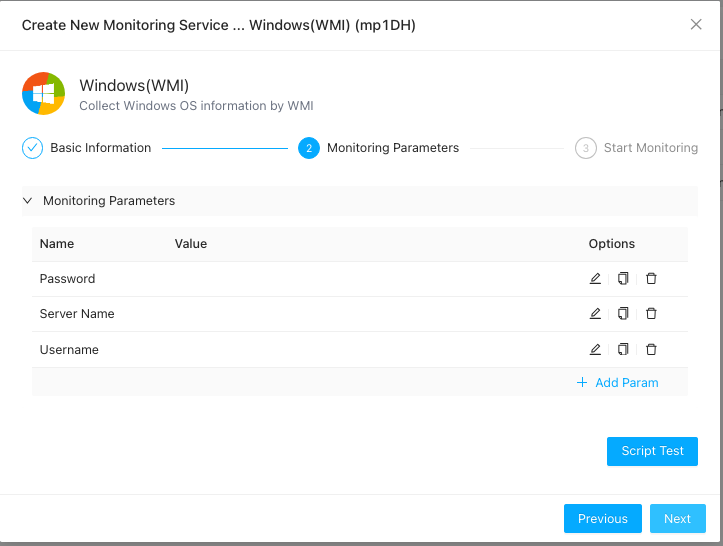Copy the Username parameter row
Screen dimensions: 723x546
click(x=623, y=350)
